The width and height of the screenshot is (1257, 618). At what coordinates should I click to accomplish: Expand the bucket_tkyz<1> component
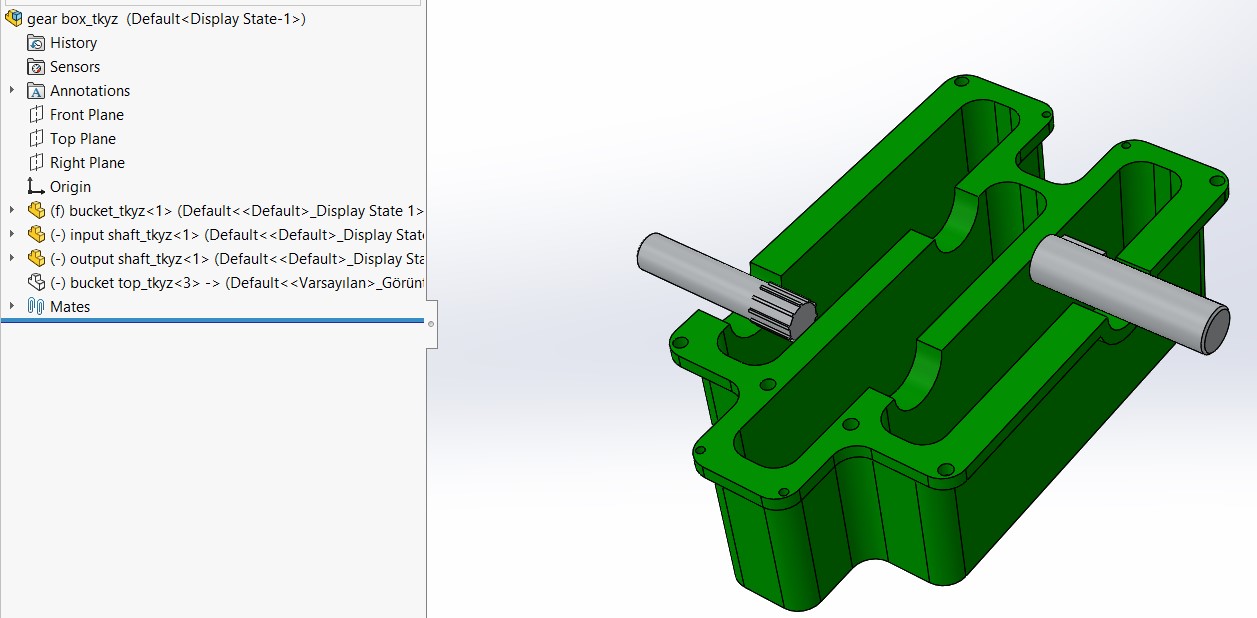(12, 210)
